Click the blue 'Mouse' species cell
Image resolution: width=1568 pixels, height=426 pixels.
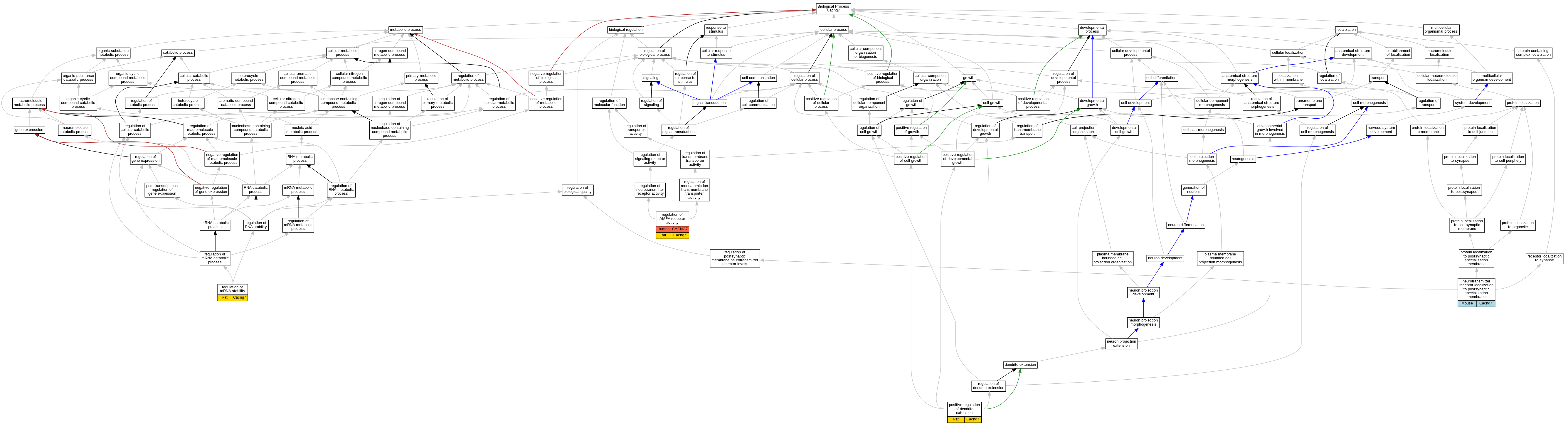(x=1467, y=304)
